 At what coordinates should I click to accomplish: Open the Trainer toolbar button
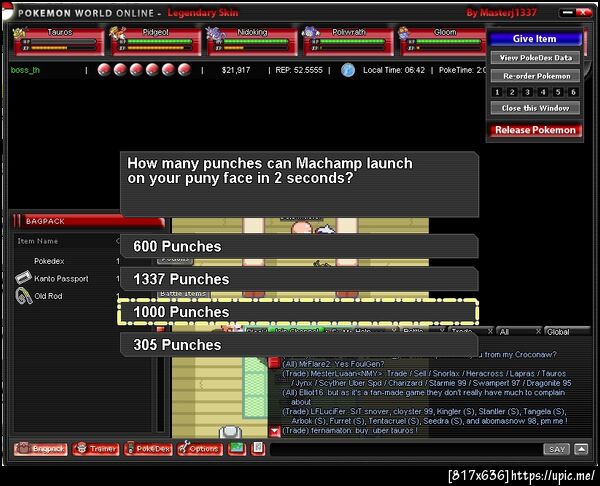tap(96, 449)
